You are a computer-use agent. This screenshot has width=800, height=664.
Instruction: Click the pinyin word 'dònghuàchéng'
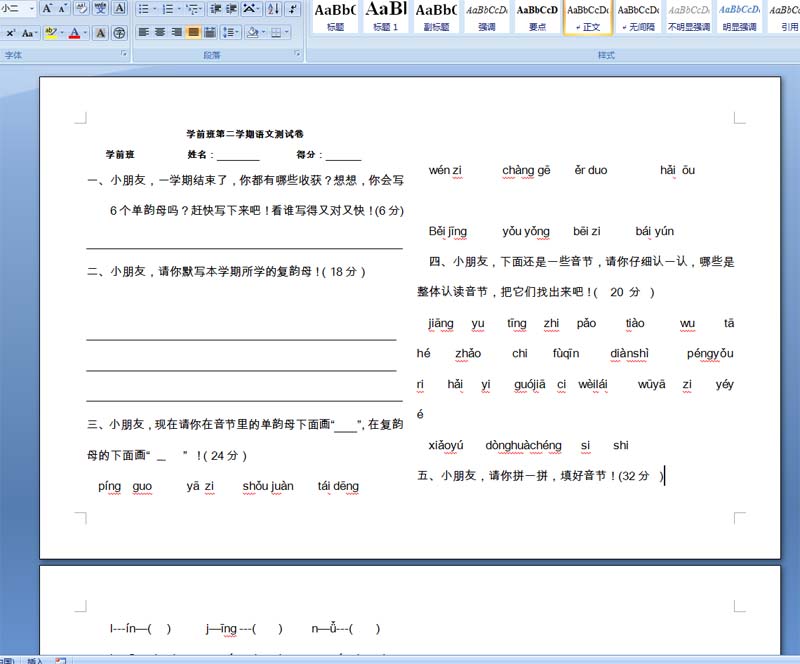(x=523, y=446)
